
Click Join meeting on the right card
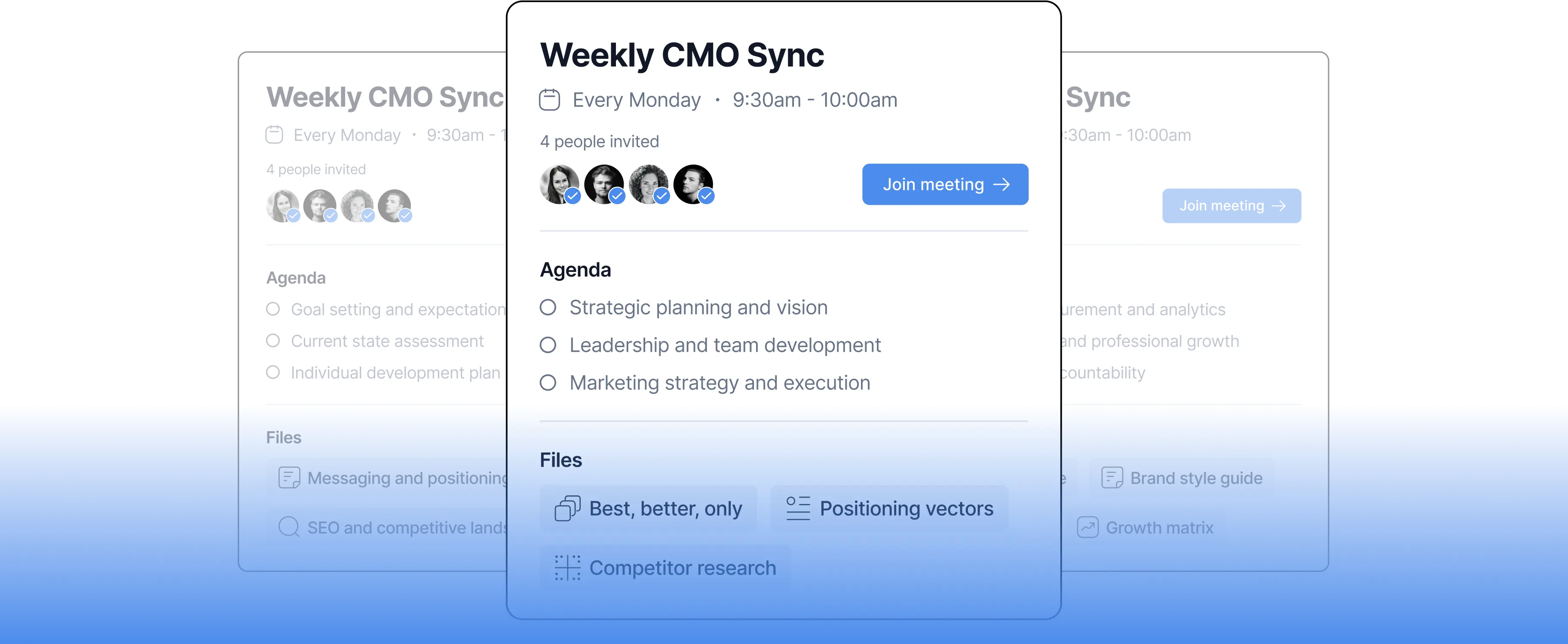(1231, 206)
